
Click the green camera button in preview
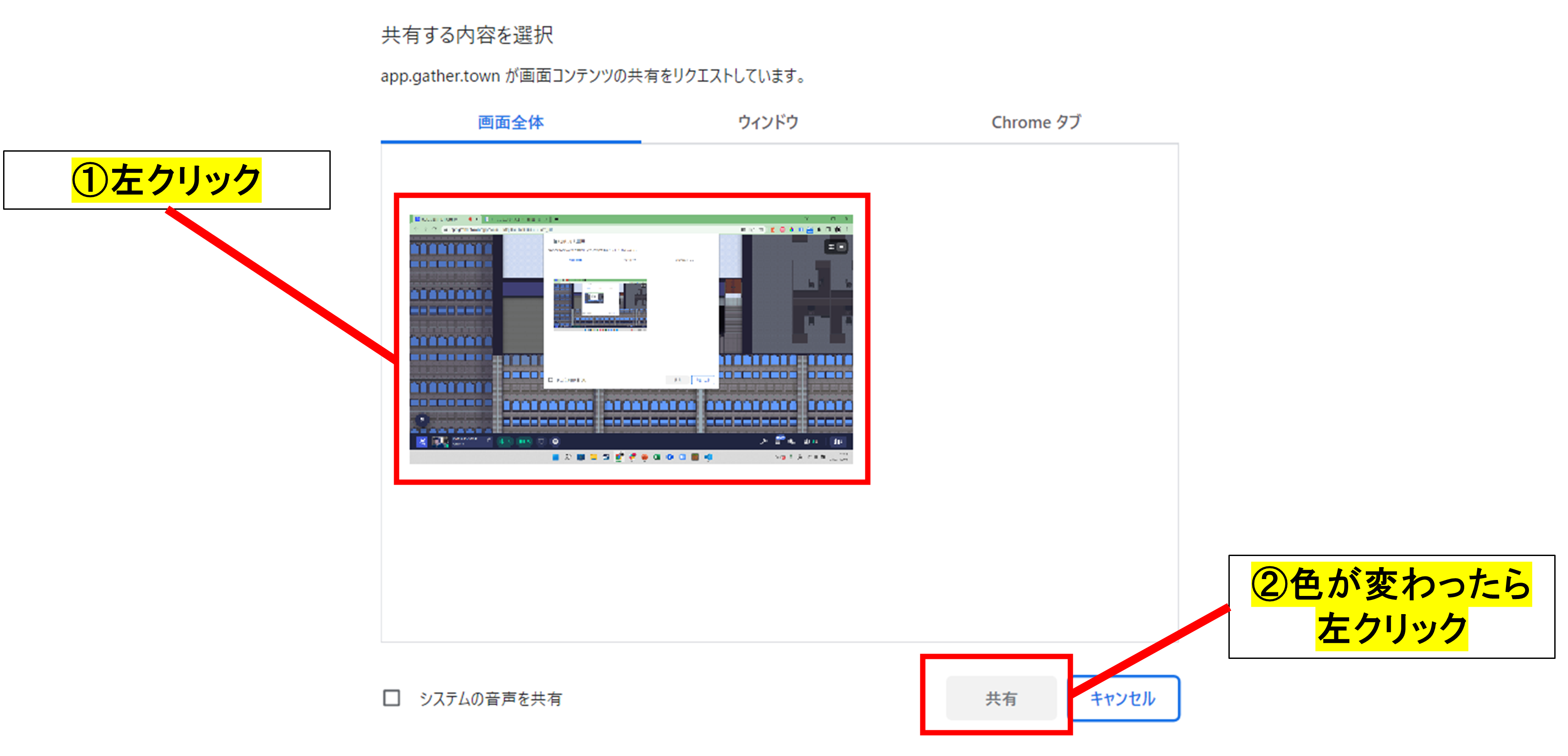[524, 442]
